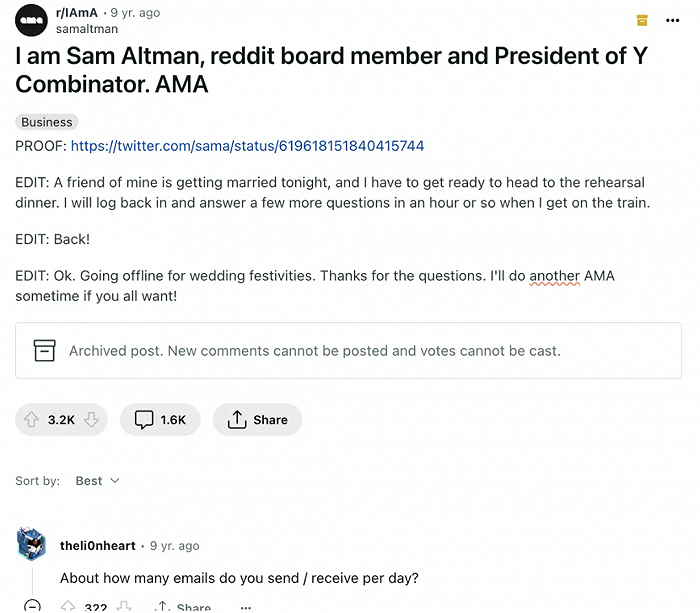Open samaltman's user profile
The width and height of the screenshot is (700, 613).
87,29
